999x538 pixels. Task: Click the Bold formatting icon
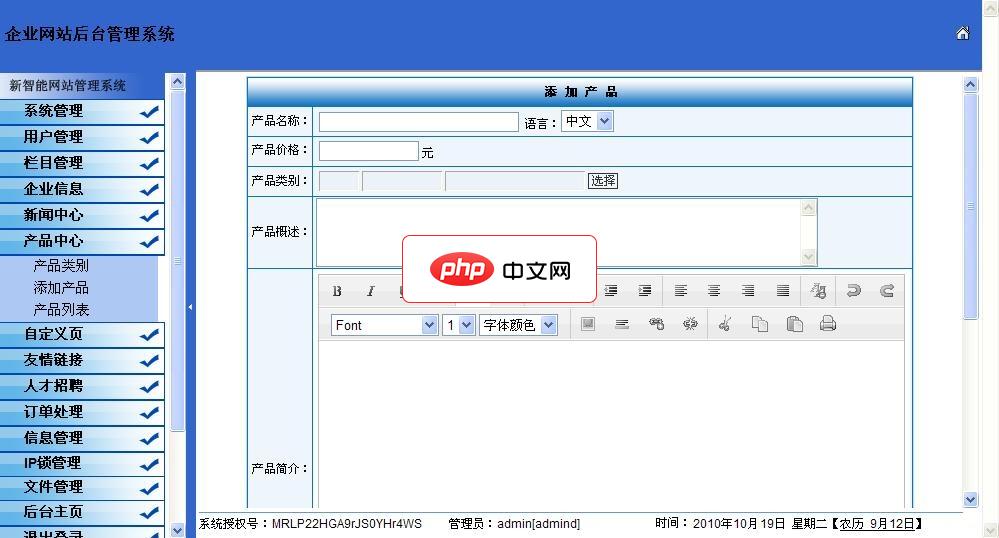coord(337,291)
